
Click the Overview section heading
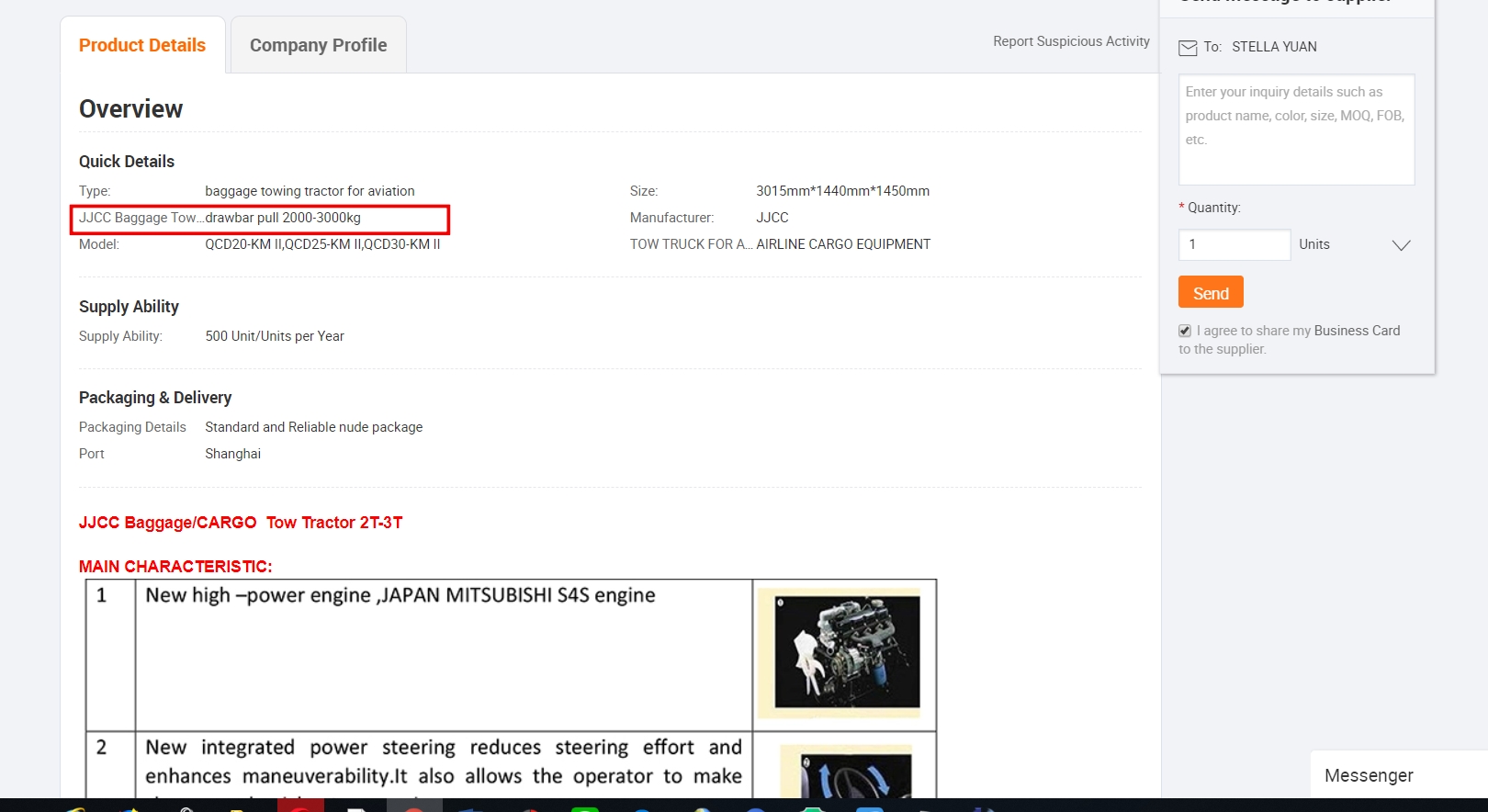pos(131,109)
